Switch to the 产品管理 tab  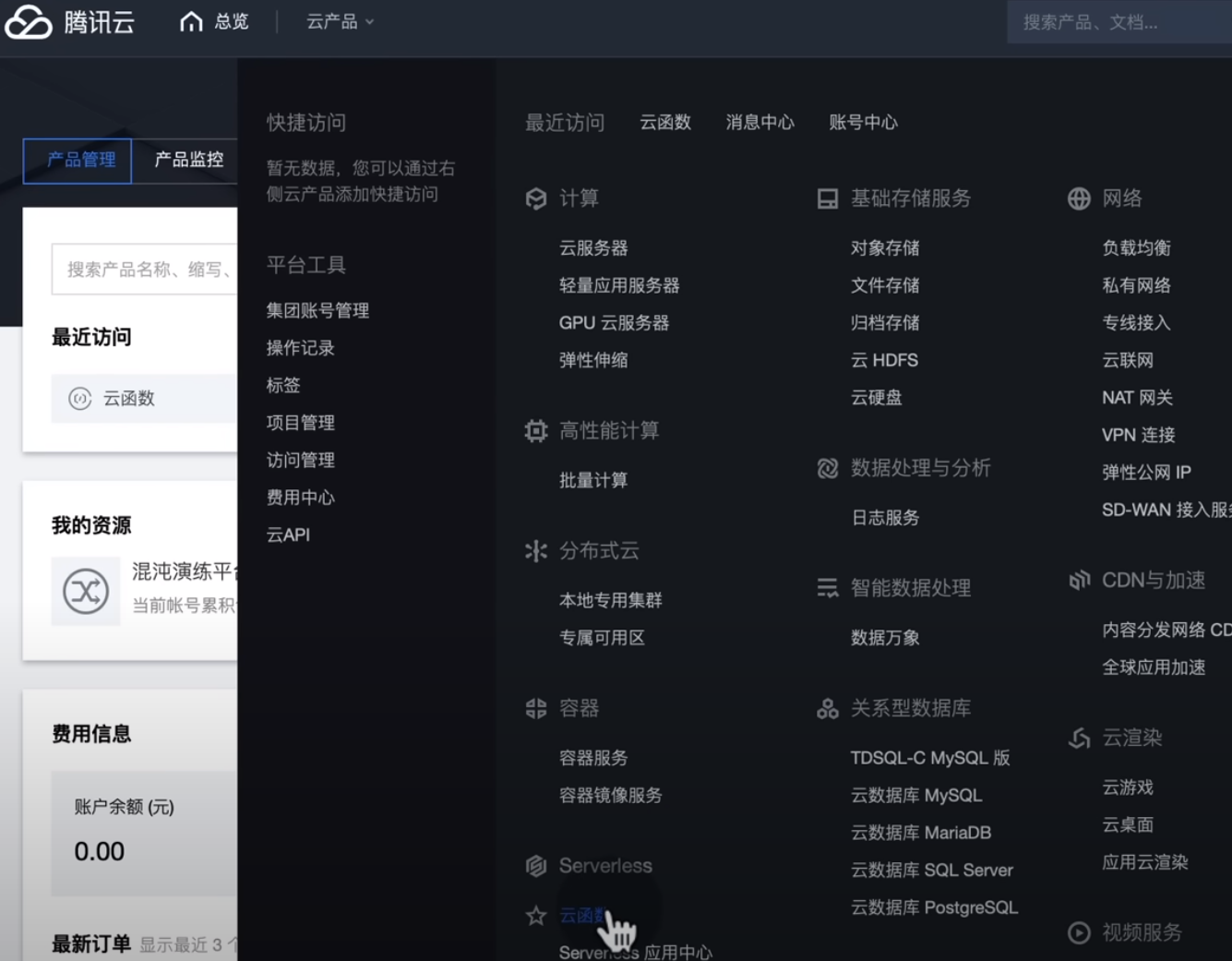pyautogui.click(x=78, y=161)
